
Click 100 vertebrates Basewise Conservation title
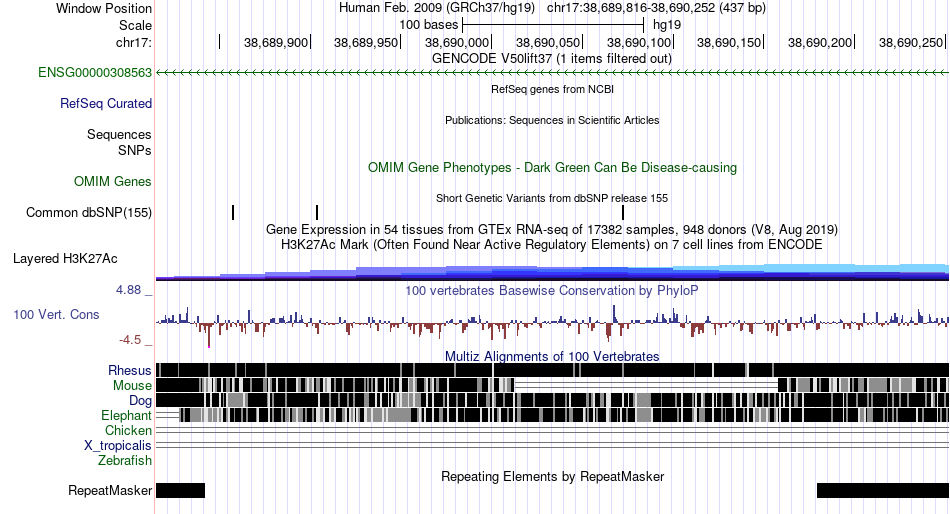[x=552, y=291]
